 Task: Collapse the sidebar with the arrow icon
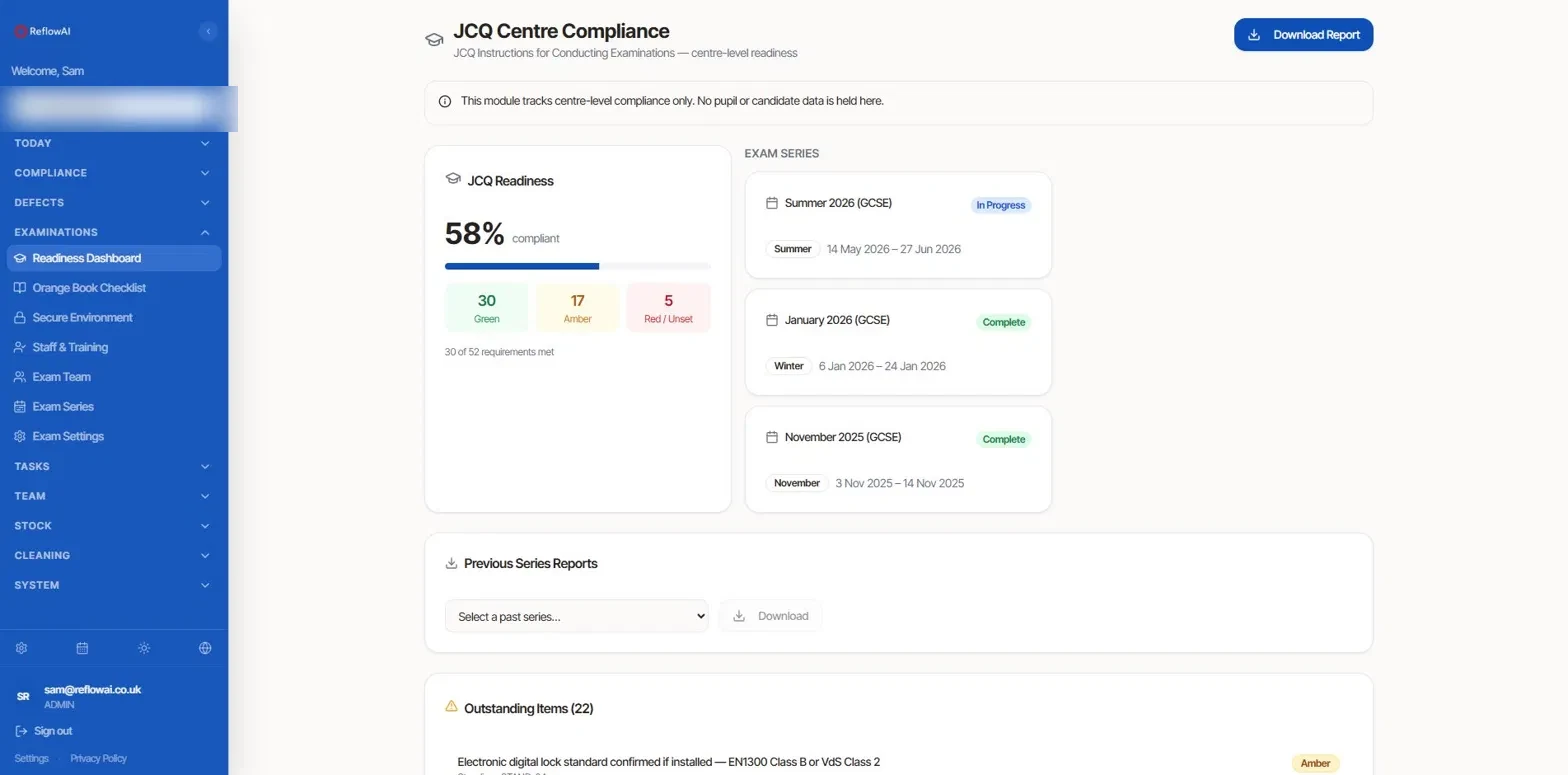(208, 31)
